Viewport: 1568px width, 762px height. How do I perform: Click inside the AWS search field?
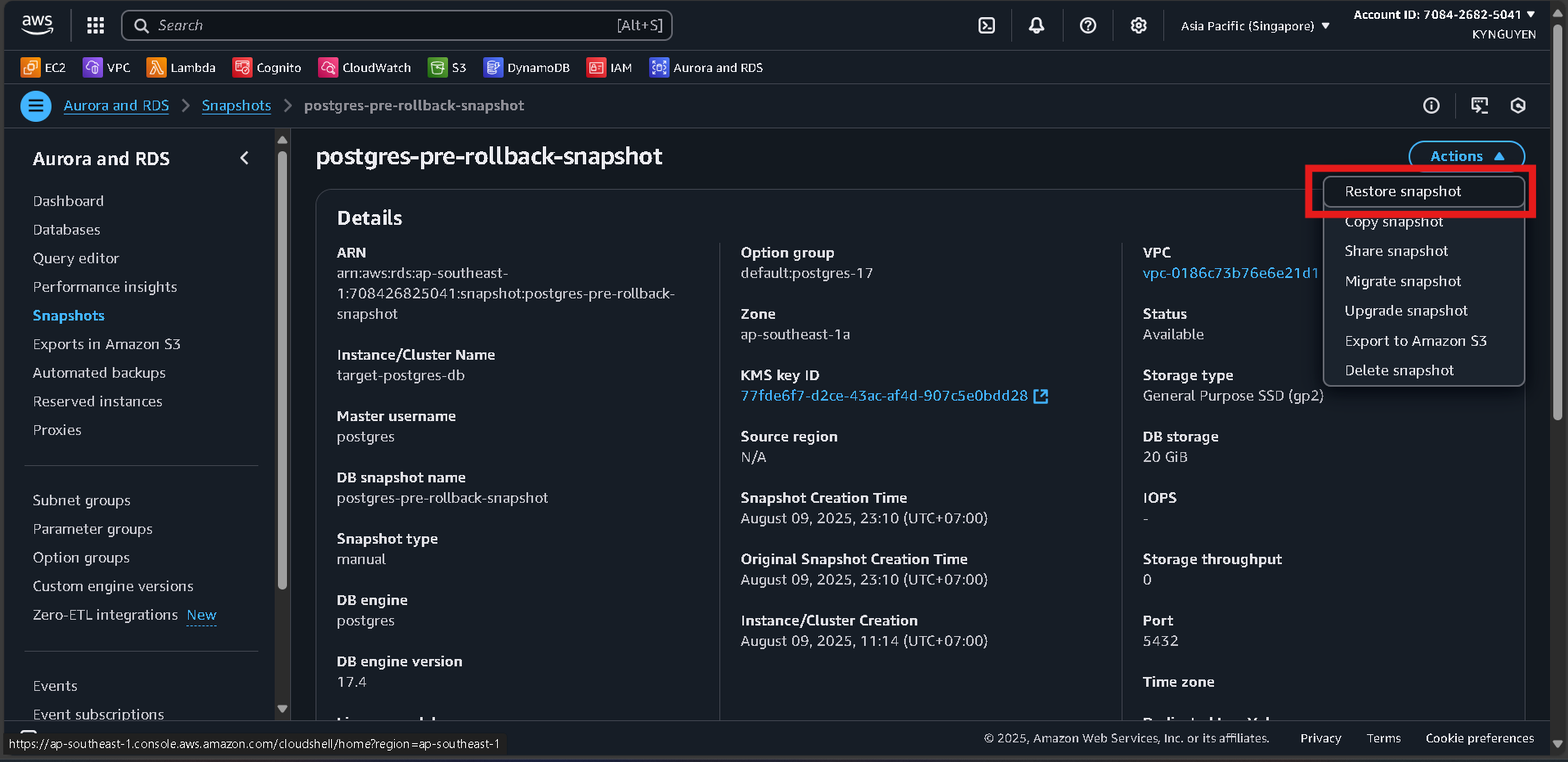pyautogui.click(x=397, y=25)
